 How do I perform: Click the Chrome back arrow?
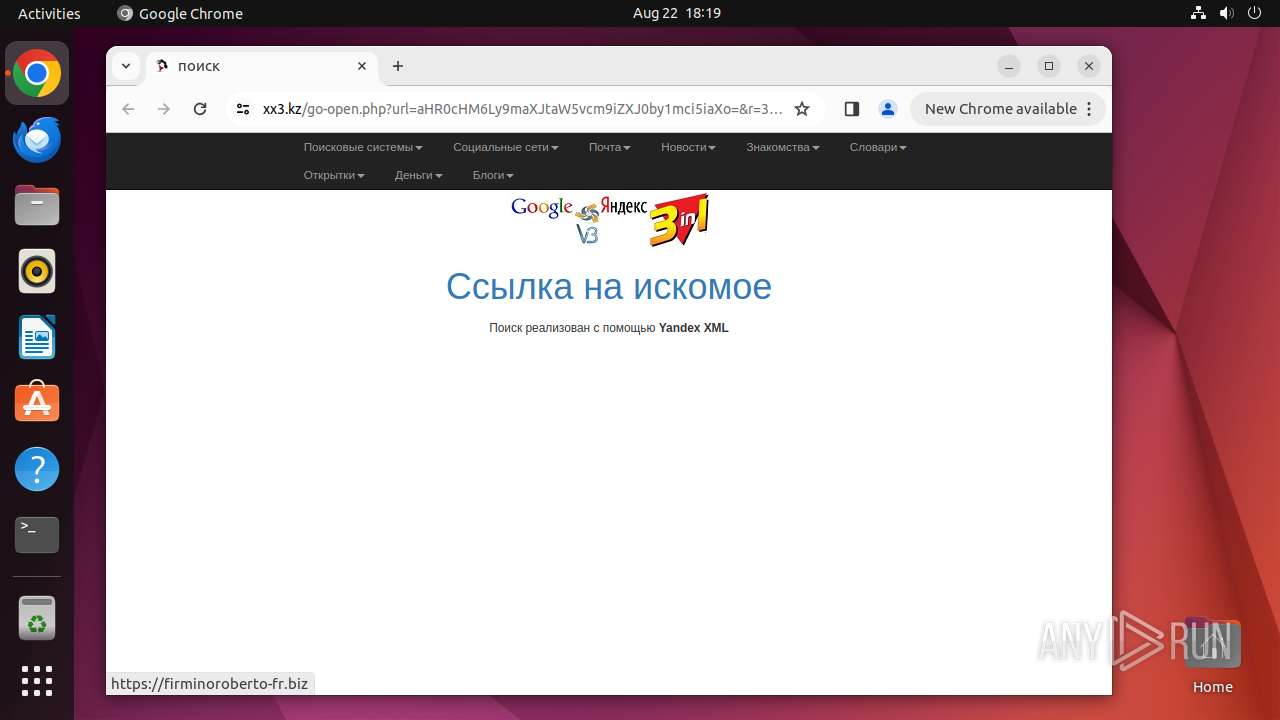point(128,109)
